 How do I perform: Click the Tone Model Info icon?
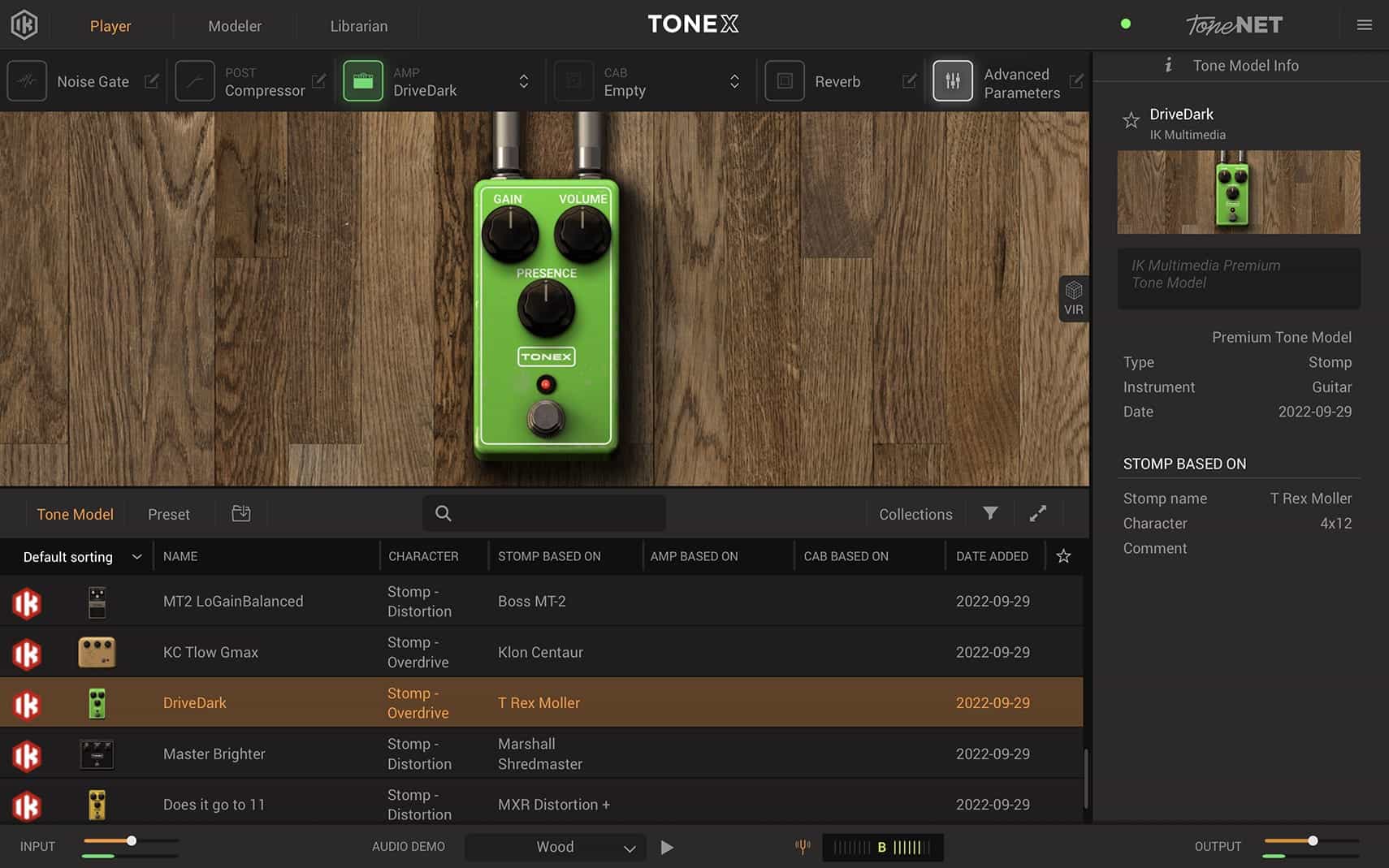[1168, 65]
